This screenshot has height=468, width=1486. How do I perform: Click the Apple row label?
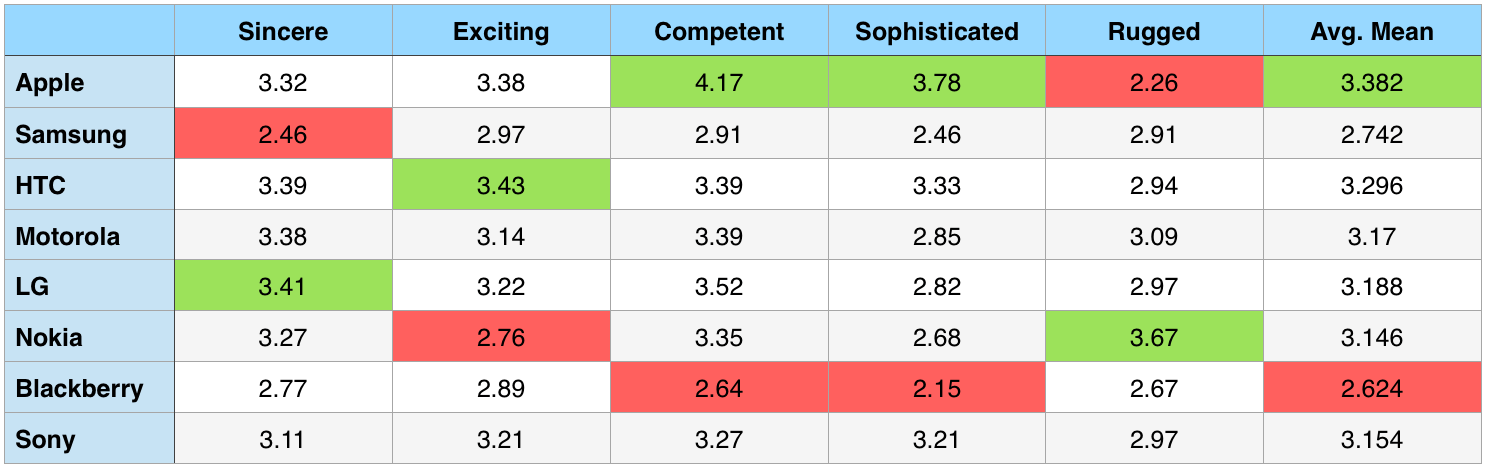pos(50,83)
